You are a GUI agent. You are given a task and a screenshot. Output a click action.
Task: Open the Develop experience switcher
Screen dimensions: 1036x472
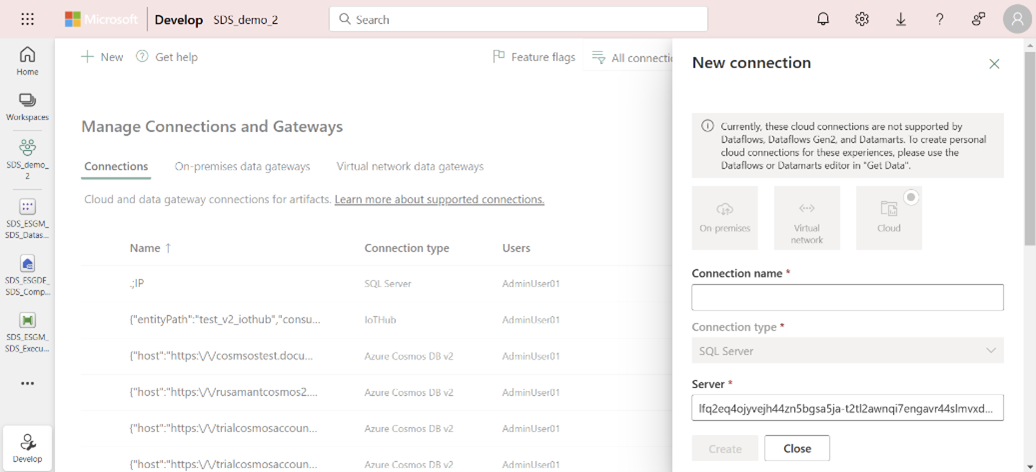[28, 448]
